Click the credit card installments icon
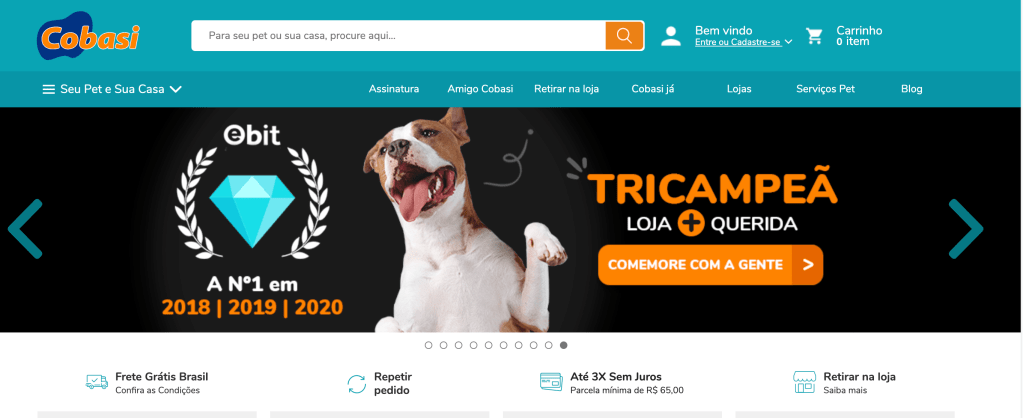1023x418 pixels. (551, 381)
